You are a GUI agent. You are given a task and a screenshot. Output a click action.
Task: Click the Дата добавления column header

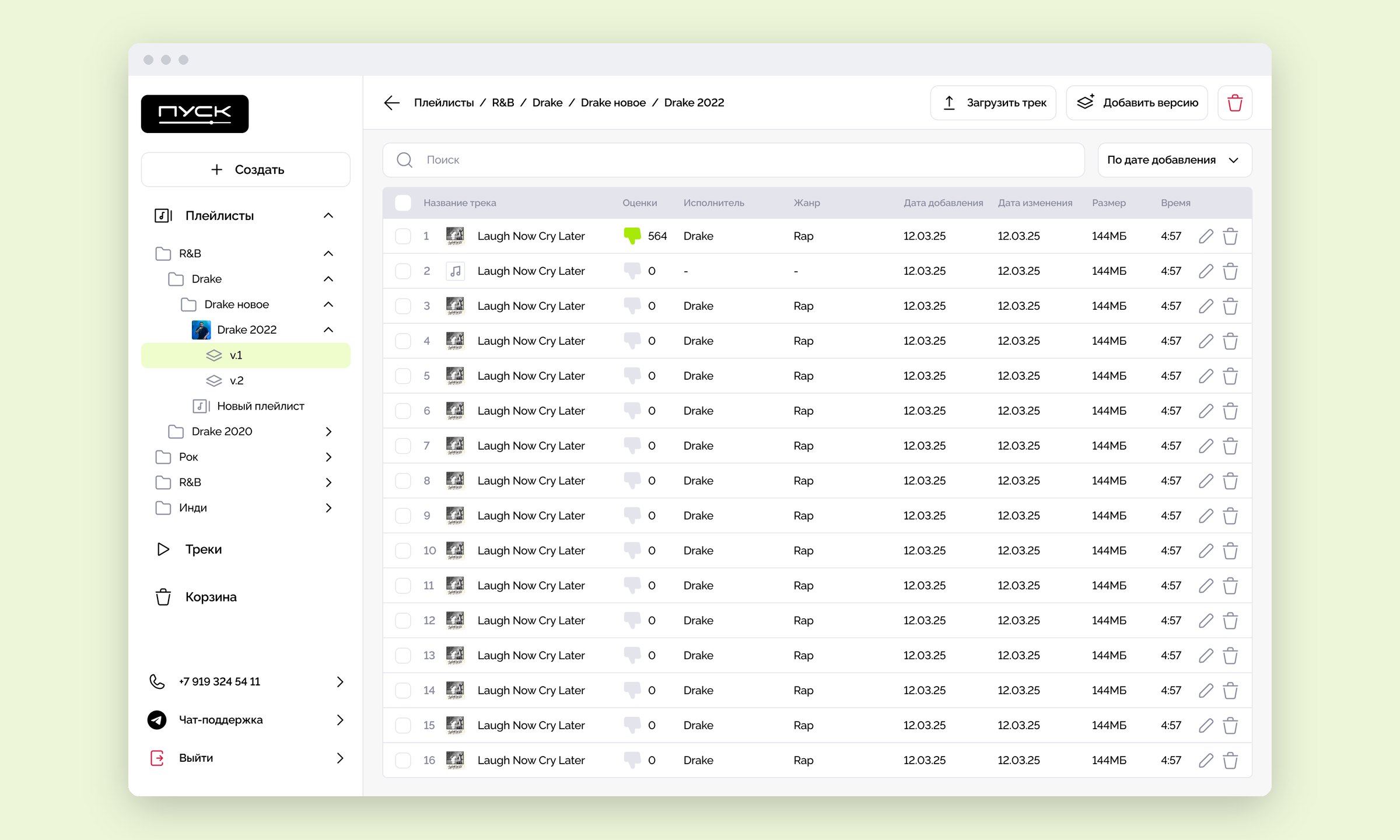click(943, 203)
